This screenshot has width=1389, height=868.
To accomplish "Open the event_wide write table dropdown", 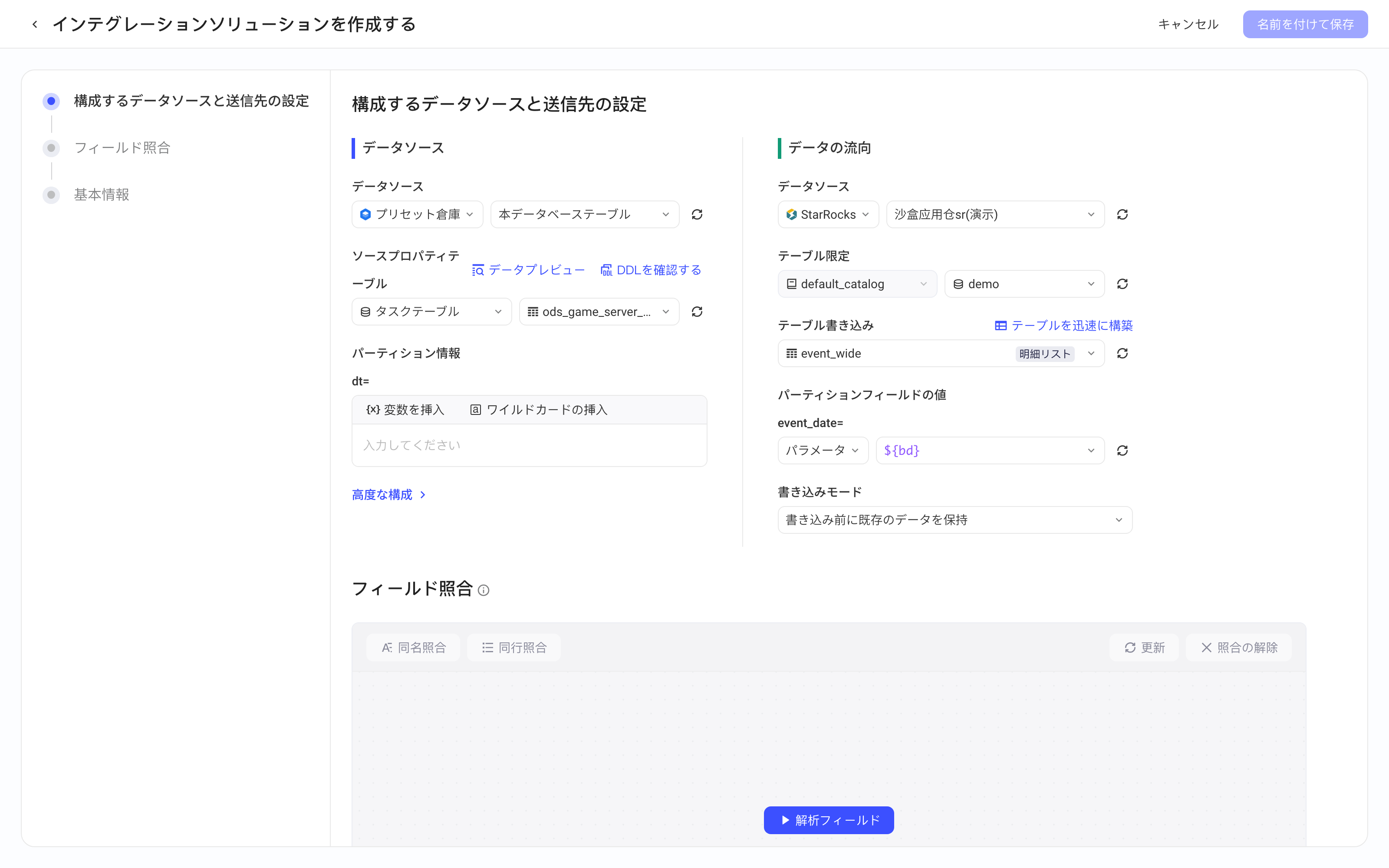I will coord(941,353).
